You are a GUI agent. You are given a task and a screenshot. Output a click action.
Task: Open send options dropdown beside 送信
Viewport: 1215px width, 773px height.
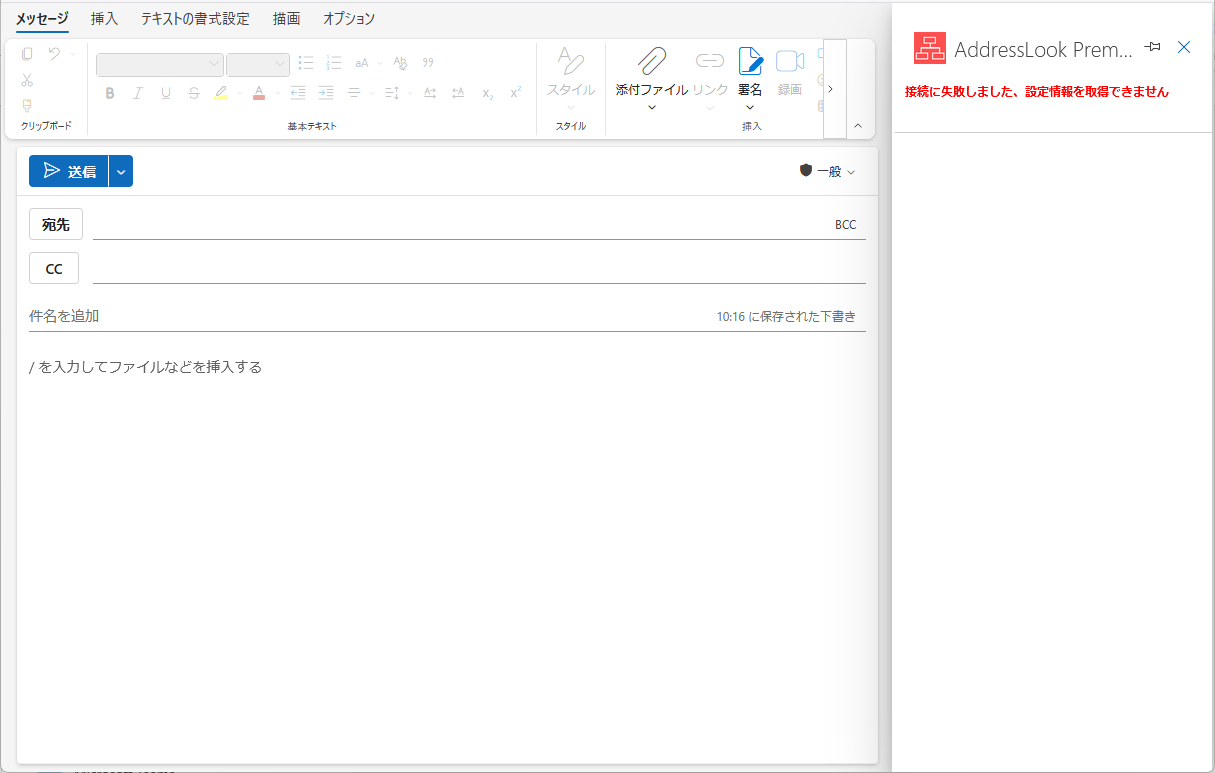pos(121,171)
